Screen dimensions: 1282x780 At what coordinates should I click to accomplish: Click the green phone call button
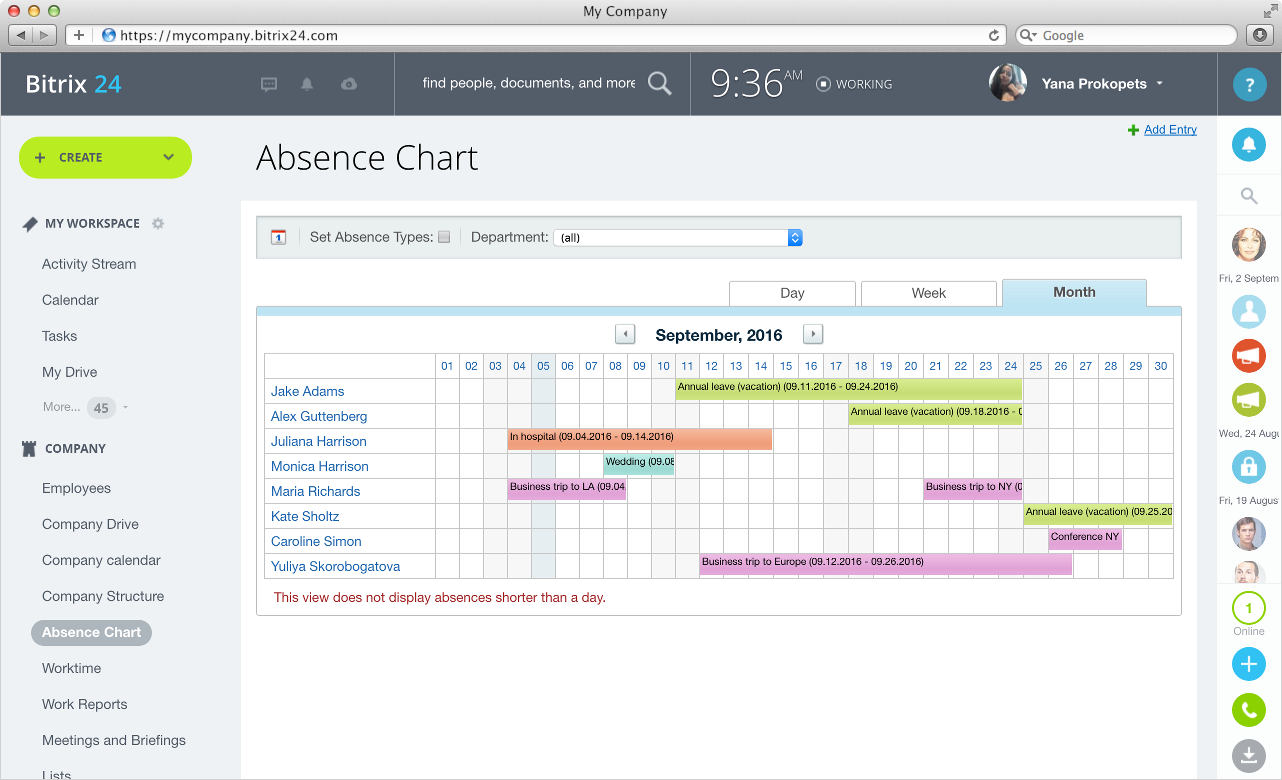pos(1248,710)
